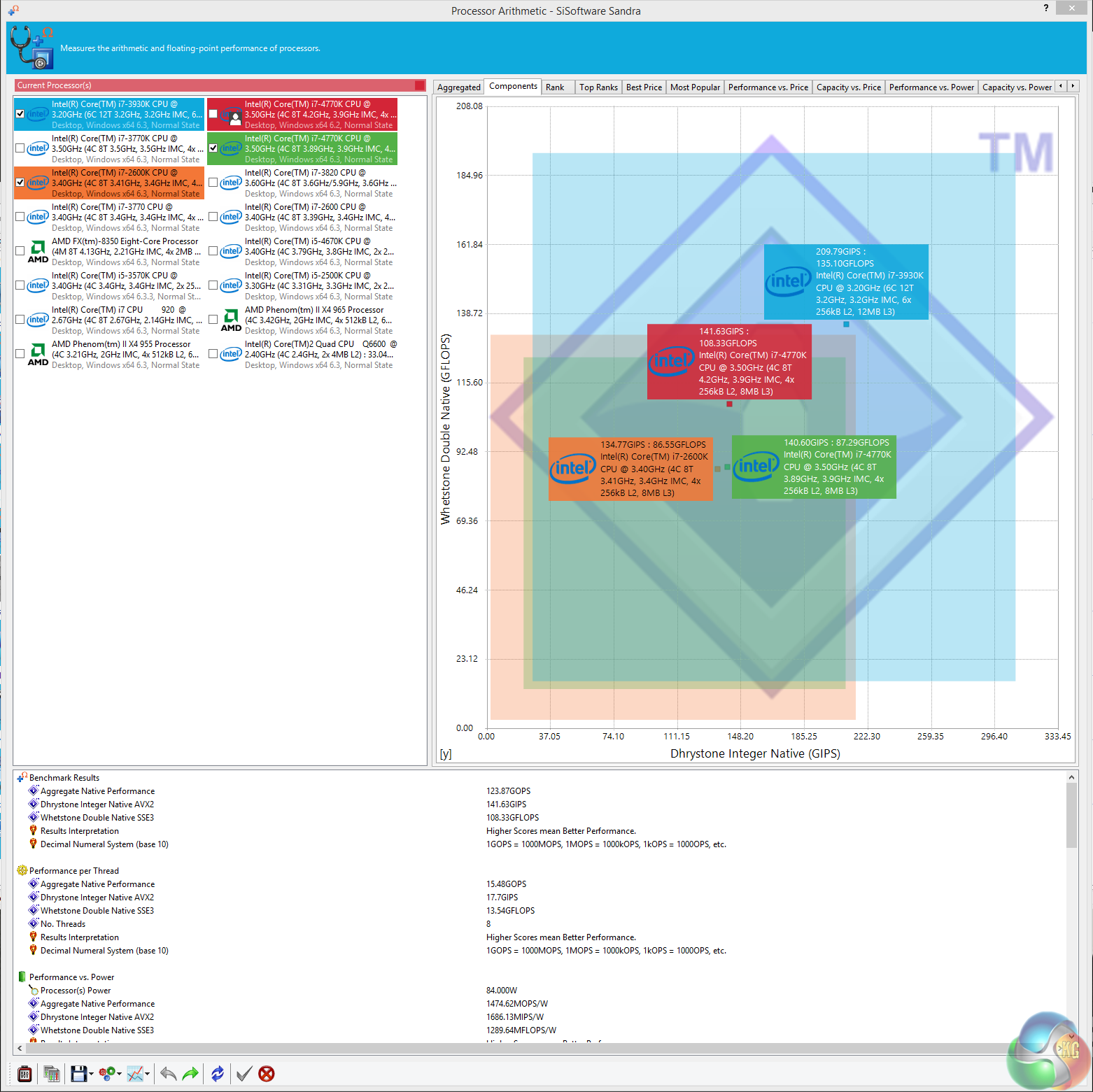The width and height of the screenshot is (1093, 1092).
Task: Click the Benchmark Results section icon
Action: 22,777
